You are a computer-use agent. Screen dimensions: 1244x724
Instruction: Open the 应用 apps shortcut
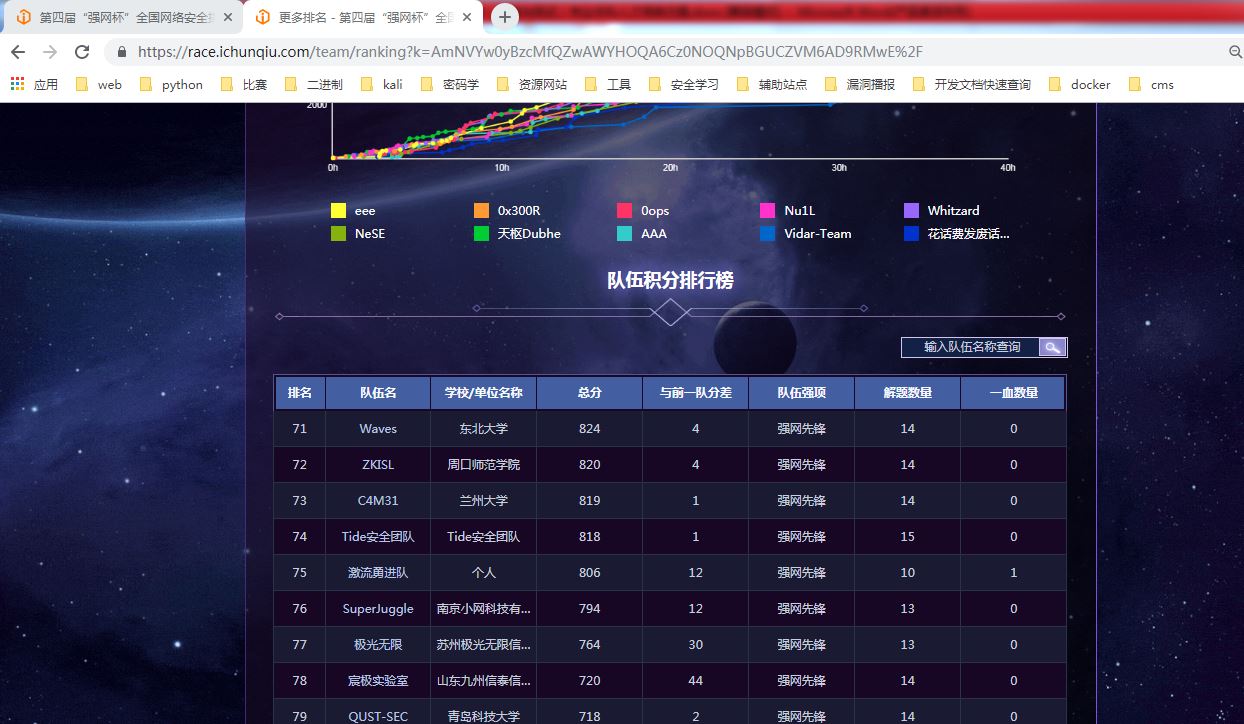pyautogui.click(x=35, y=85)
